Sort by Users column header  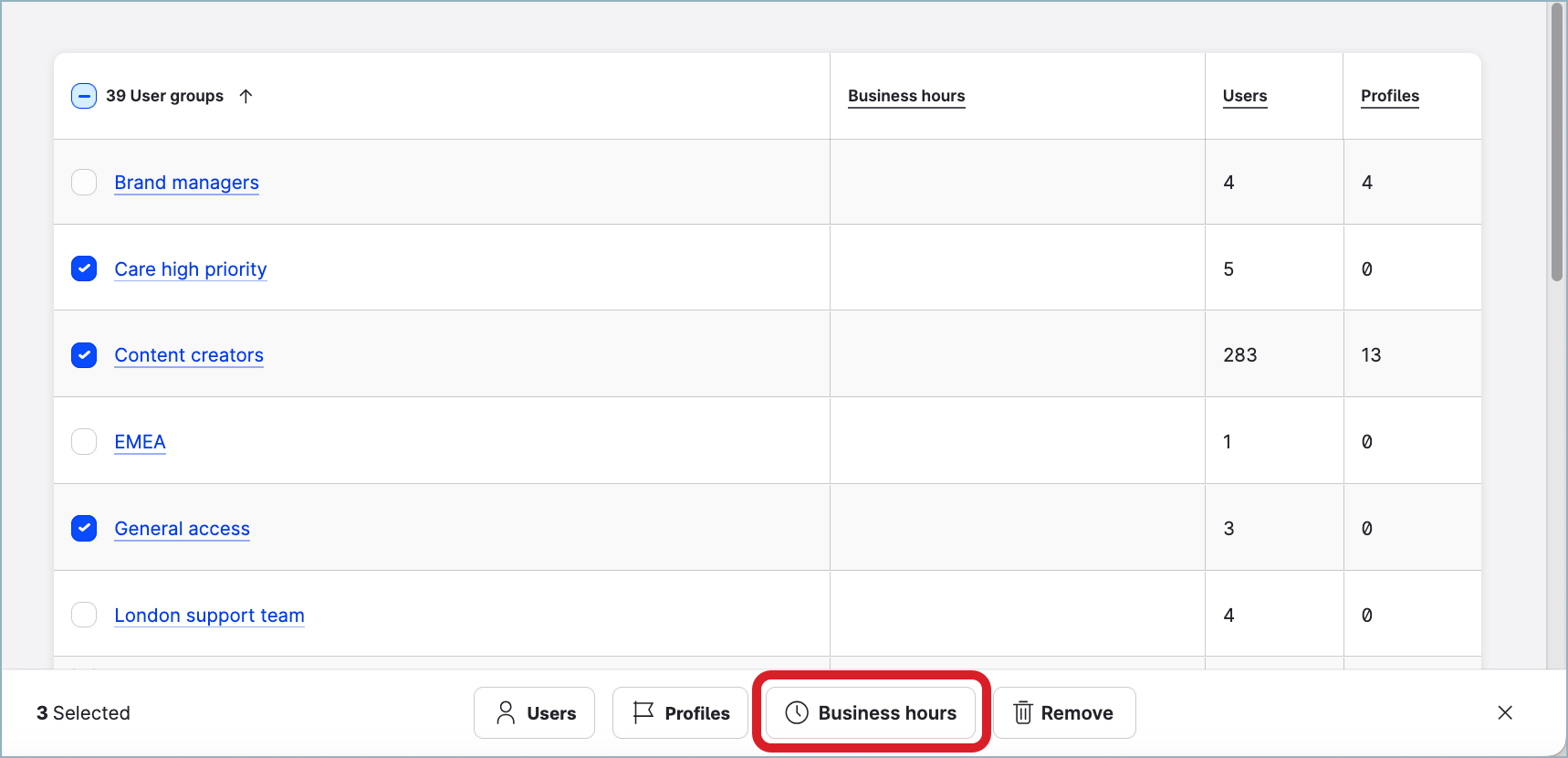click(1244, 96)
